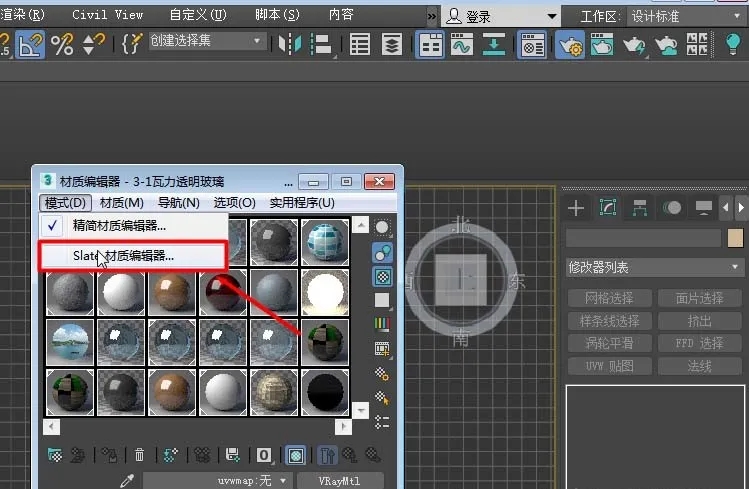Click the object color swatch
The image size is (749, 489).
[x=735, y=237]
